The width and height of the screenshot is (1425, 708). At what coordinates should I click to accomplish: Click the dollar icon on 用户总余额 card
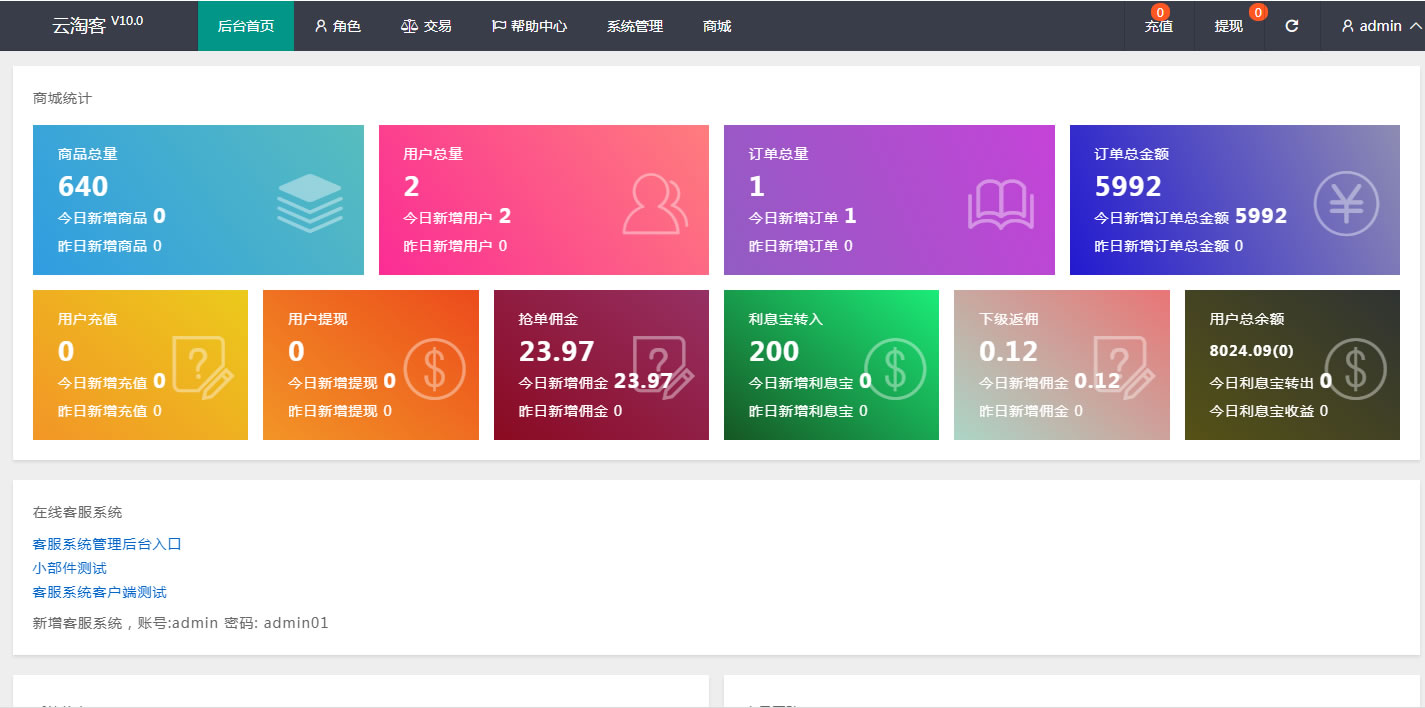1355,369
